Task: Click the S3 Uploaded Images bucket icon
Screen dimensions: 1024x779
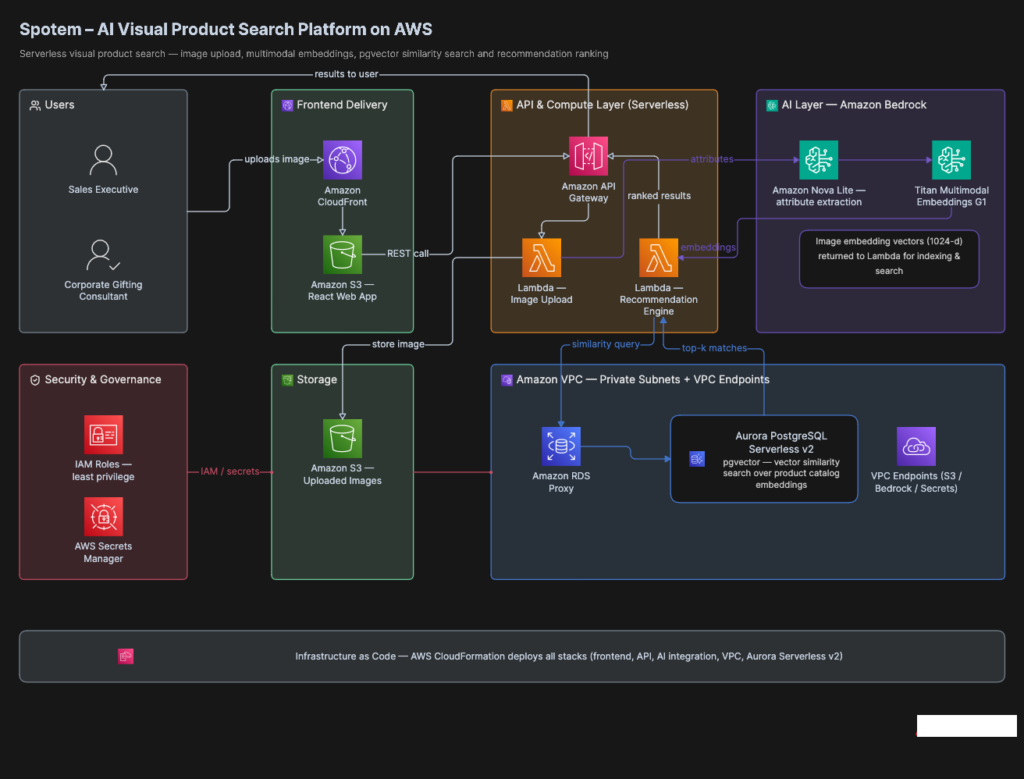Action: 342,439
